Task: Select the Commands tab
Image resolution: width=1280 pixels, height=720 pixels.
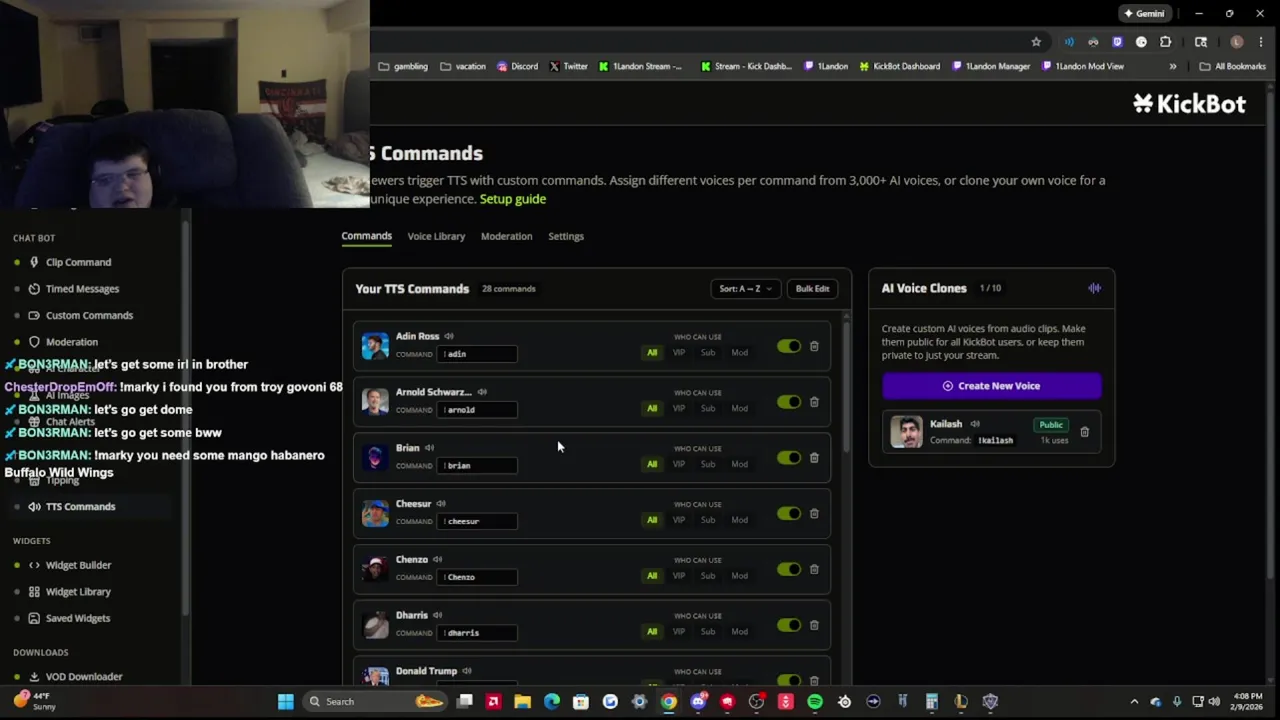Action: [367, 237]
